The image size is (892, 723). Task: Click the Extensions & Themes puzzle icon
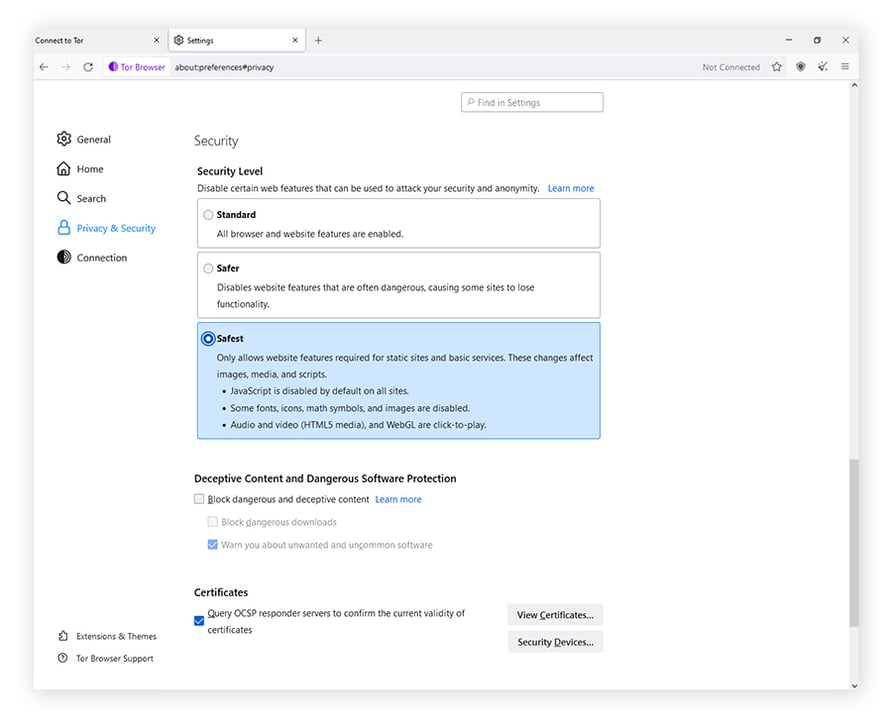[x=63, y=635]
